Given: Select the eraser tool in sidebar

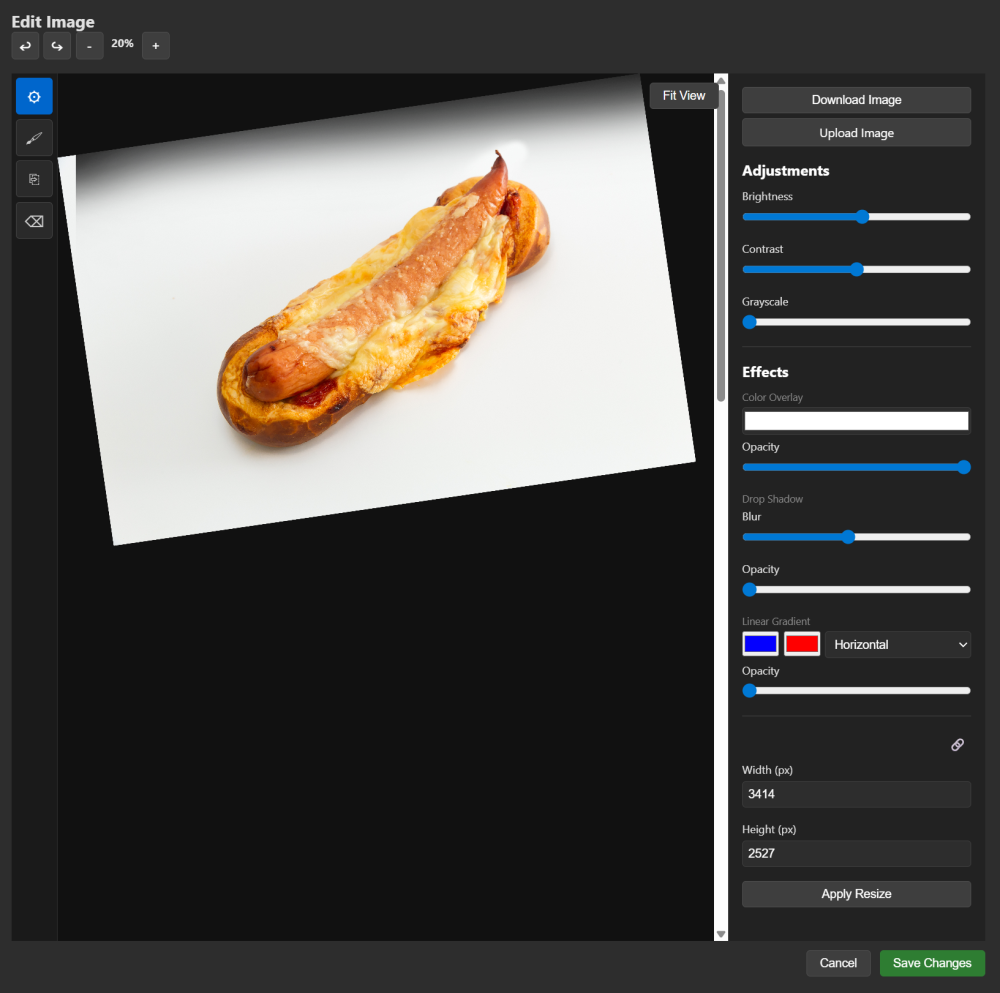Looking at the screenshot, I should tap(34, 221).
